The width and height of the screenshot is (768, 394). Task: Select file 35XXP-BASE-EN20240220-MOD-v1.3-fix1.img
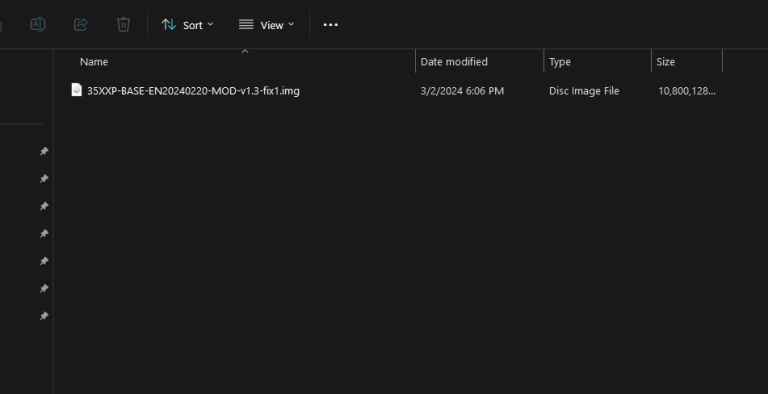(193, 91)
